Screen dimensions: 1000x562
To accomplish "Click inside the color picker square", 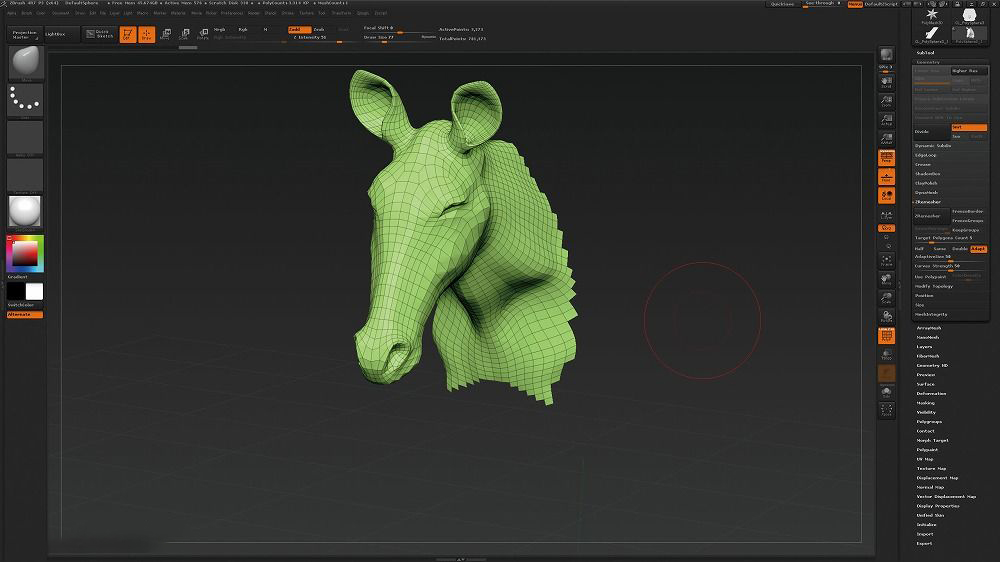I will [24, 254].
